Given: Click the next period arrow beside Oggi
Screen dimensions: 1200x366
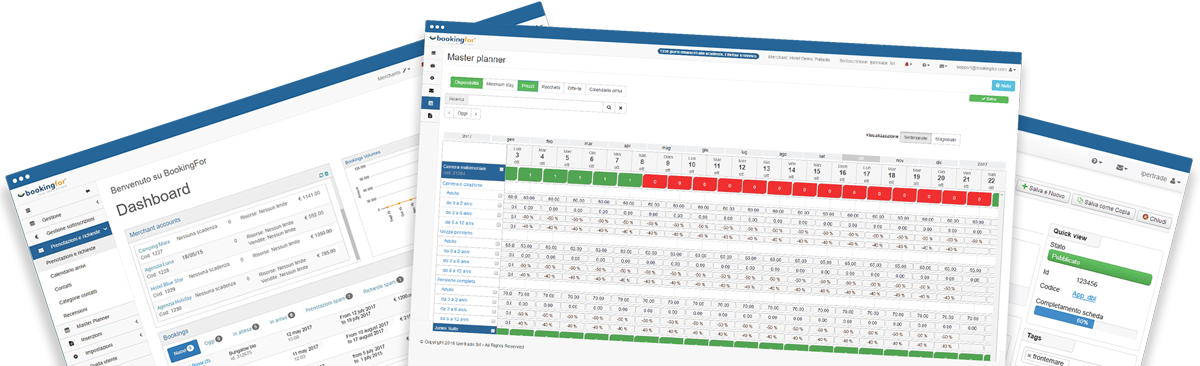Looking at the screenshot, I should (476, 115).
